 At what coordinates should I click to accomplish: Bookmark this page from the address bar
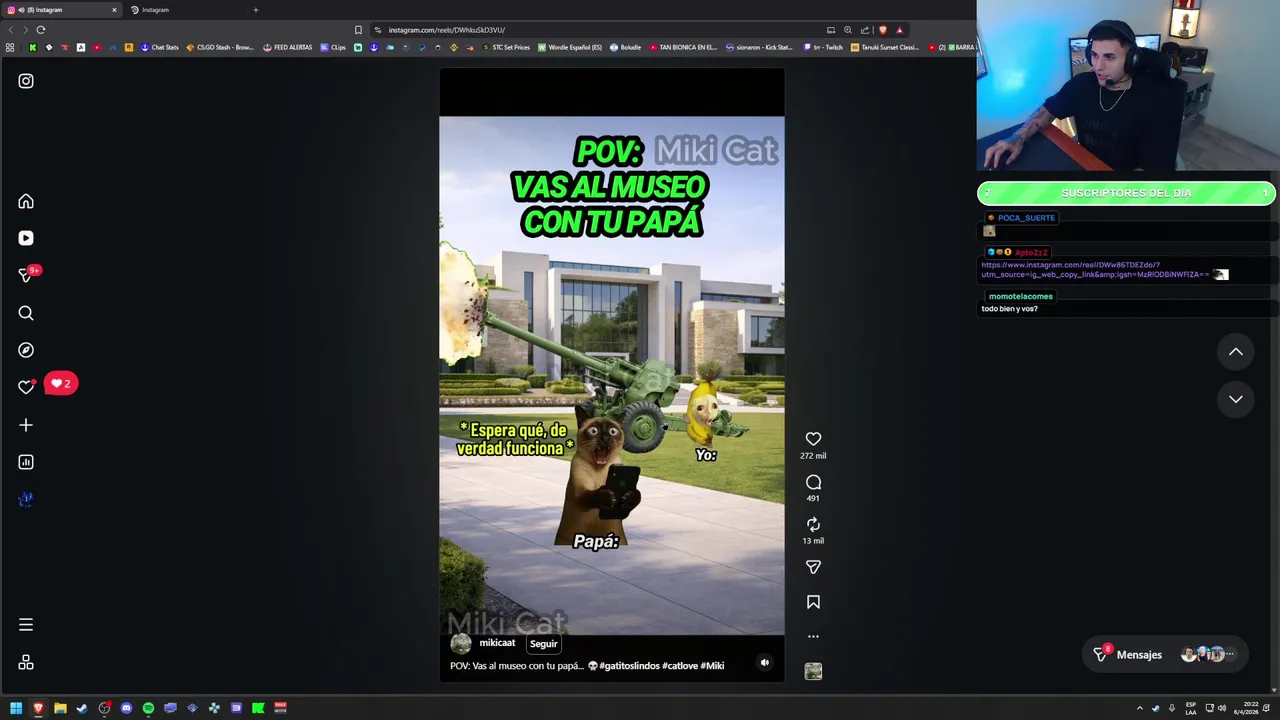(x=358, y=30)
